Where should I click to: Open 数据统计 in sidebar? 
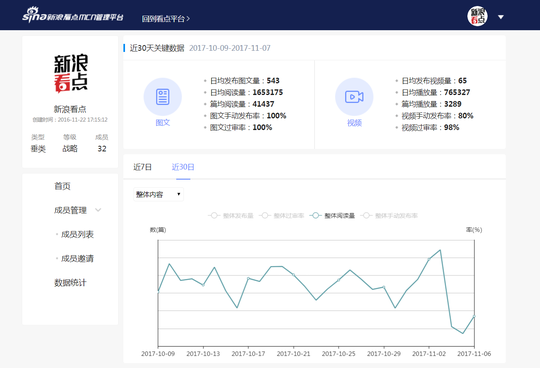pyautogui.click(x=70, y=283)
